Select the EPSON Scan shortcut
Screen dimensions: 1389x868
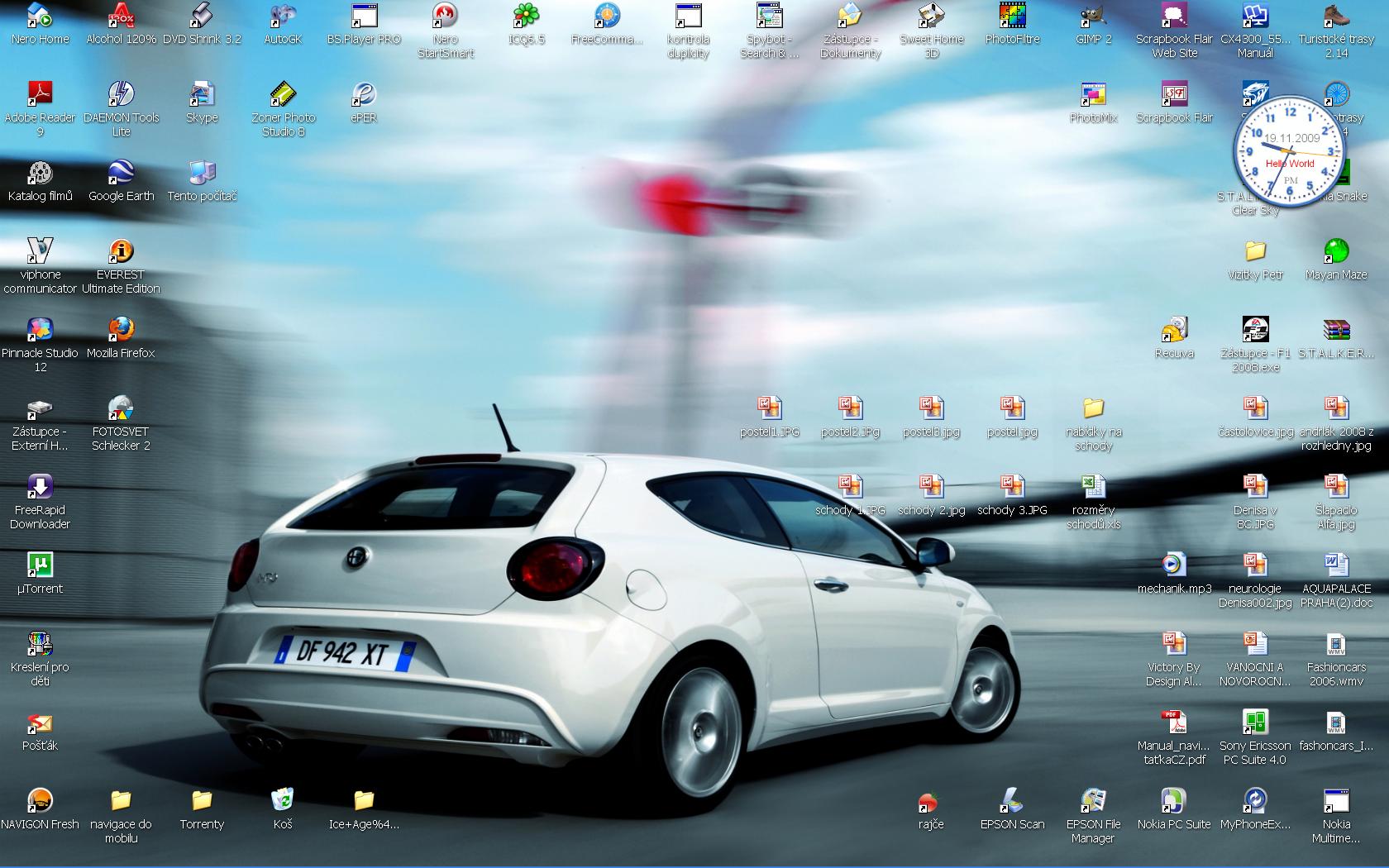1012,800
